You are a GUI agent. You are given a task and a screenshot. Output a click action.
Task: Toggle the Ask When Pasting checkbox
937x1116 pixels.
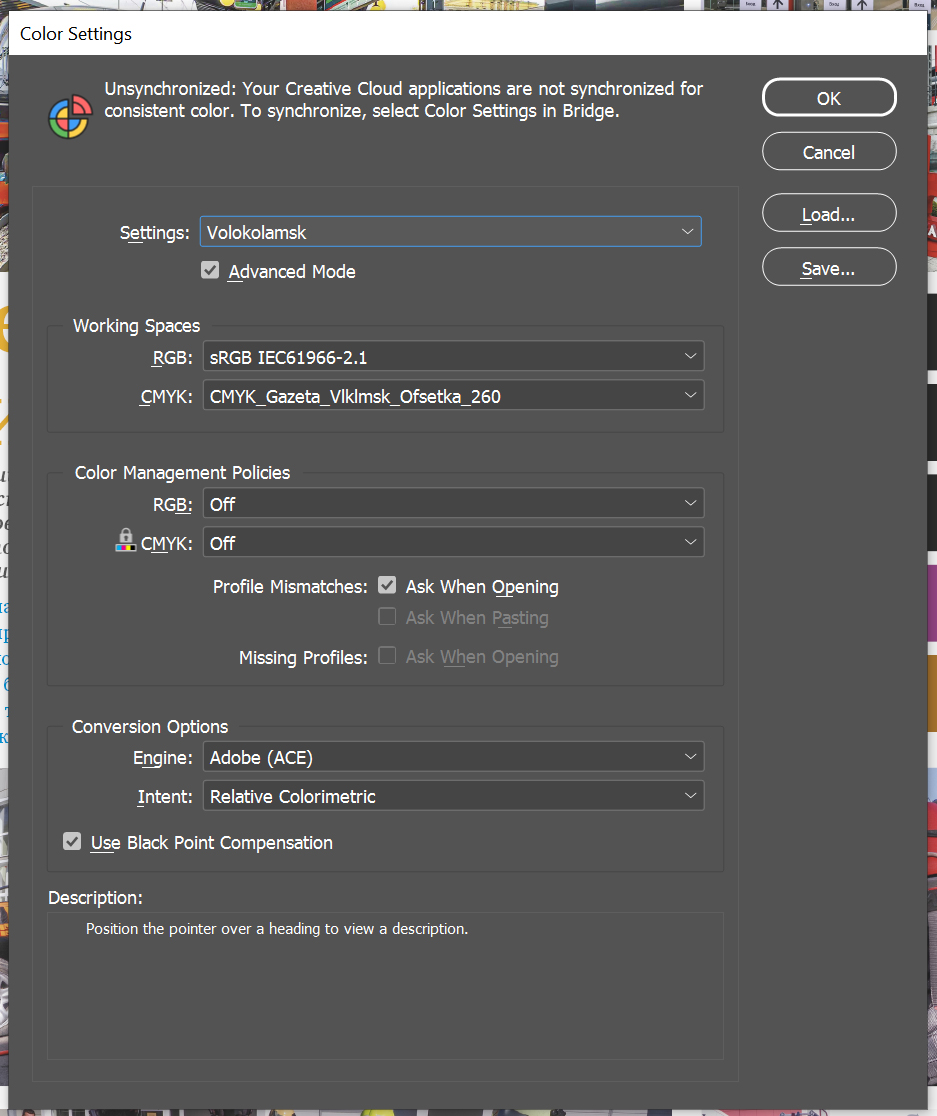[387, 616]
